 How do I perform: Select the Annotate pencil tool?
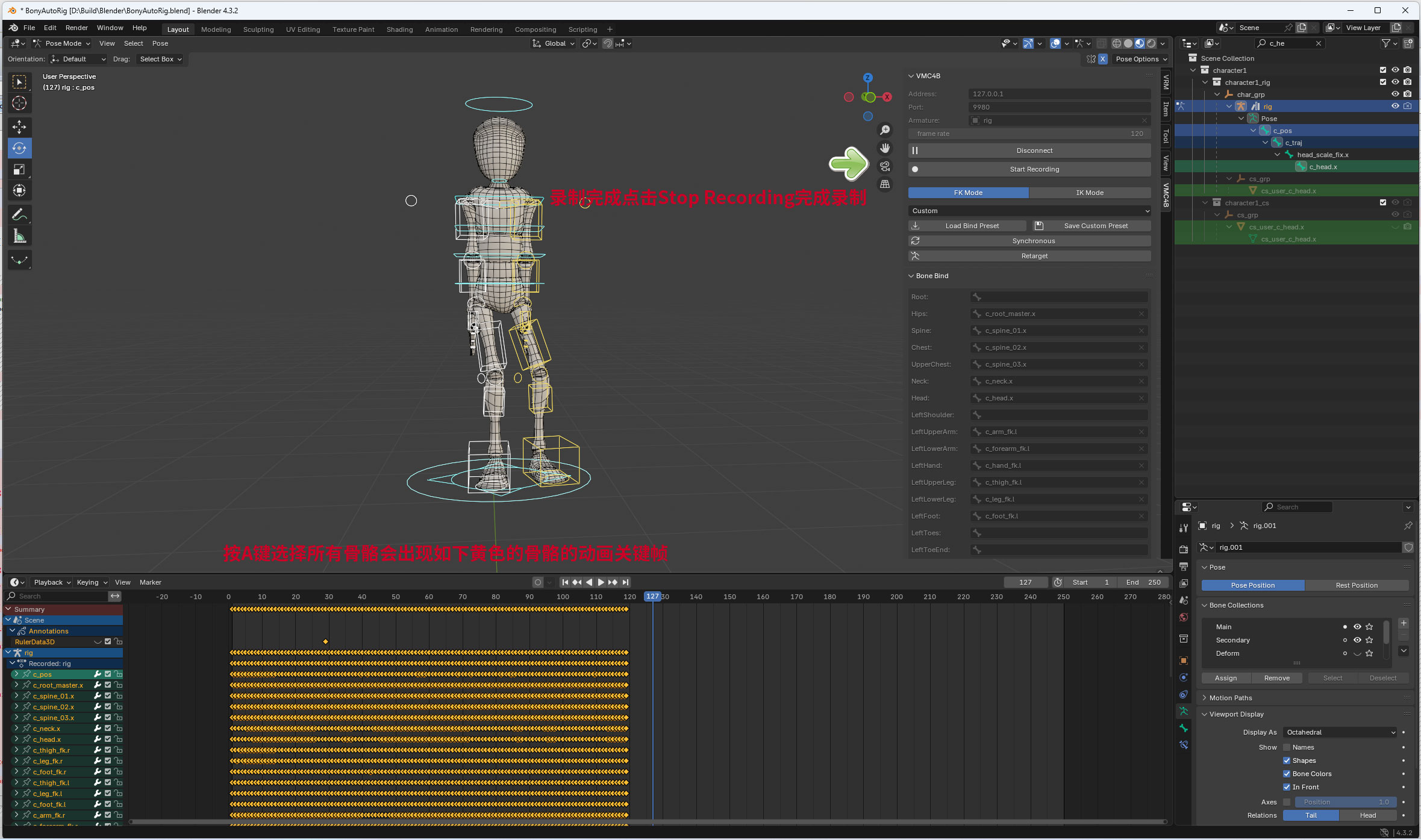coord(19,214)
